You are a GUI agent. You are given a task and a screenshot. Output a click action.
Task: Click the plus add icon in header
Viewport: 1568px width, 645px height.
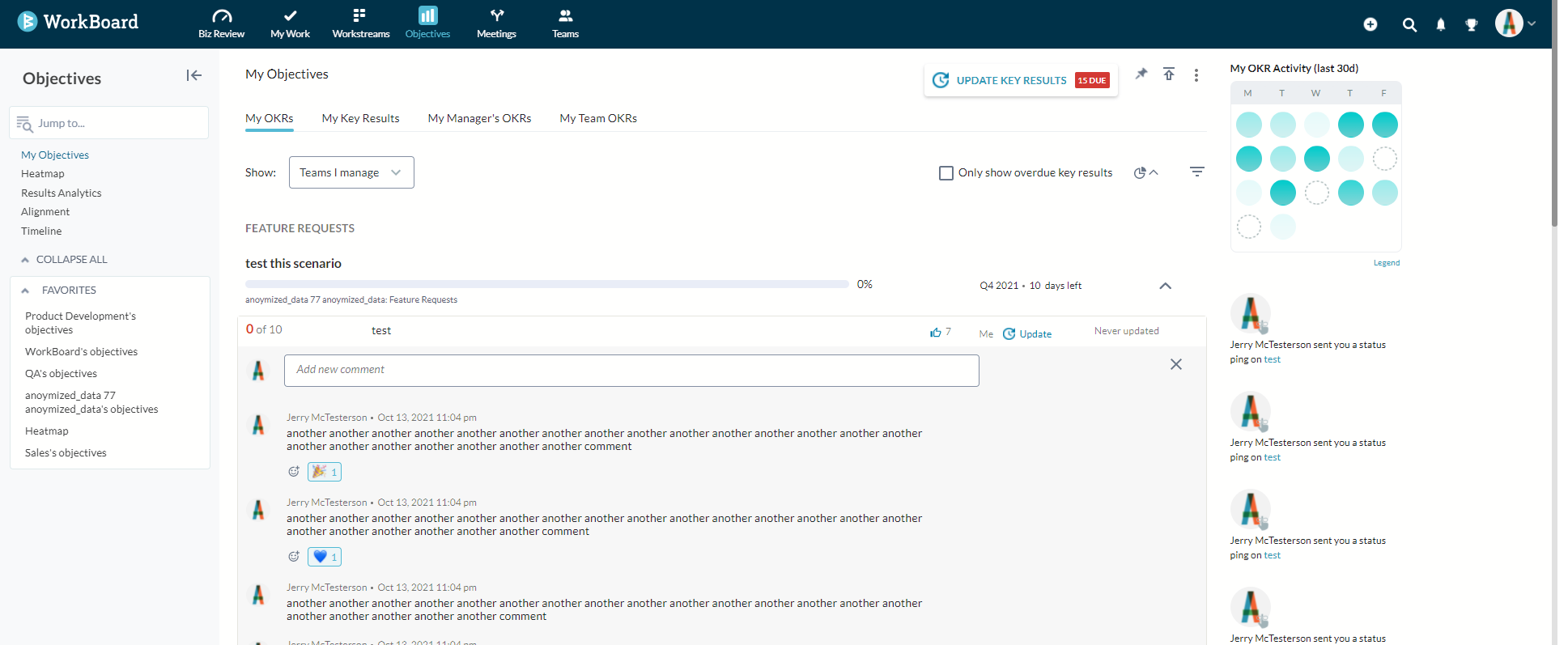(x=1370, y=24)
